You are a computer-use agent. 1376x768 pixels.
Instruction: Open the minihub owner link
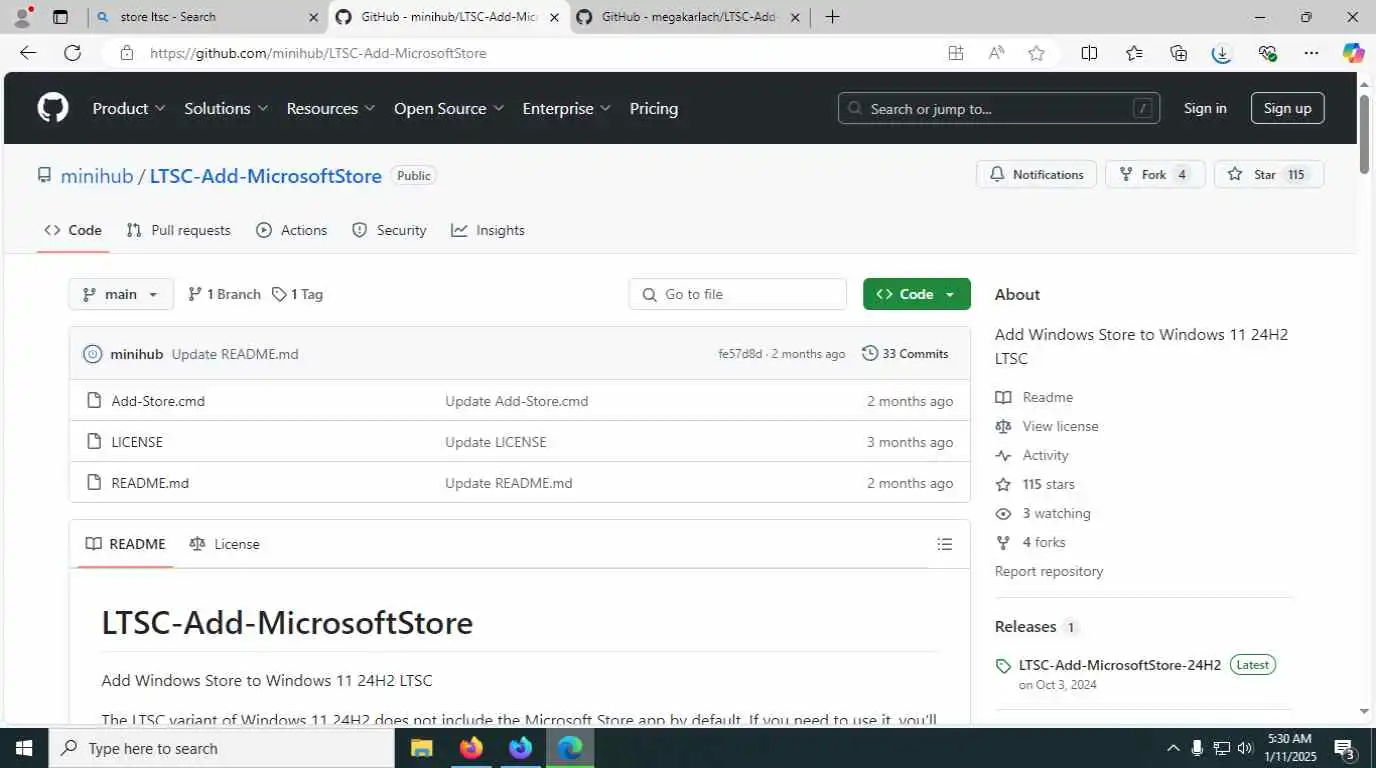point(97,176)
